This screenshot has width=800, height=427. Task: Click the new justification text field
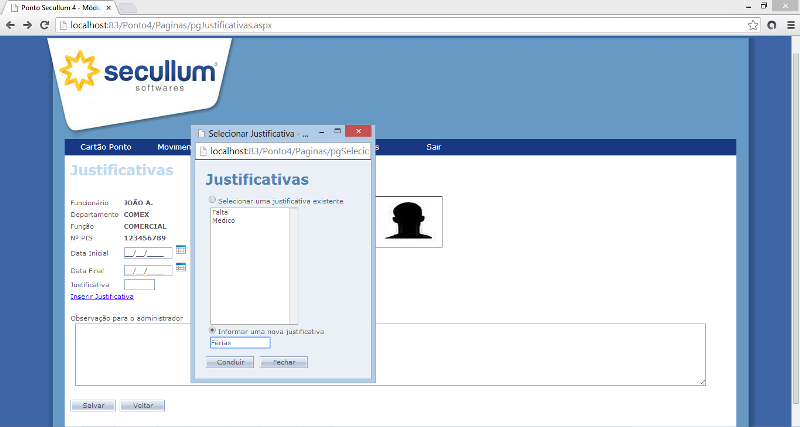240,343
